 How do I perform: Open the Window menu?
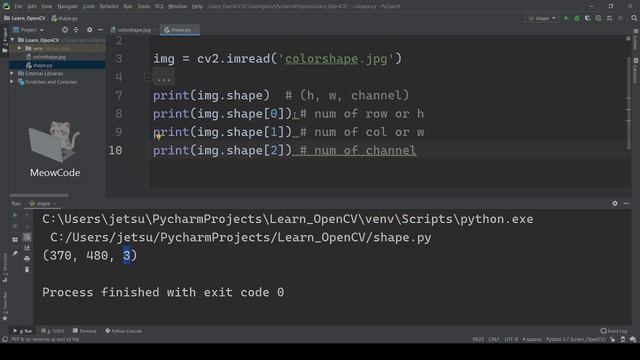177,6
